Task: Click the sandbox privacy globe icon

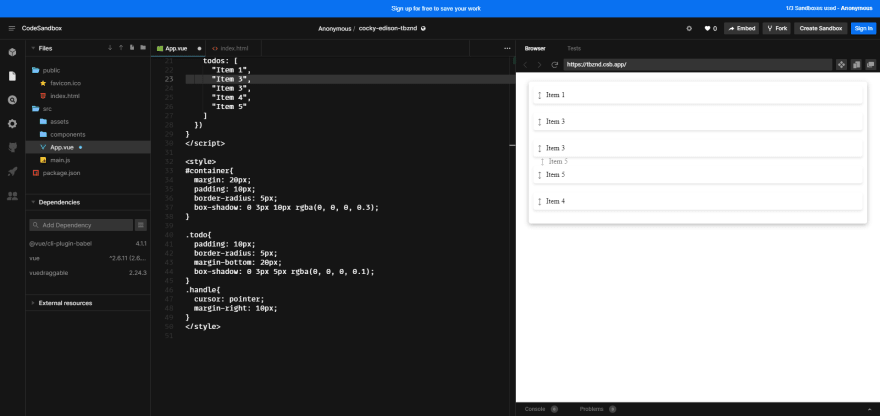Action: [x=423, y=28]
